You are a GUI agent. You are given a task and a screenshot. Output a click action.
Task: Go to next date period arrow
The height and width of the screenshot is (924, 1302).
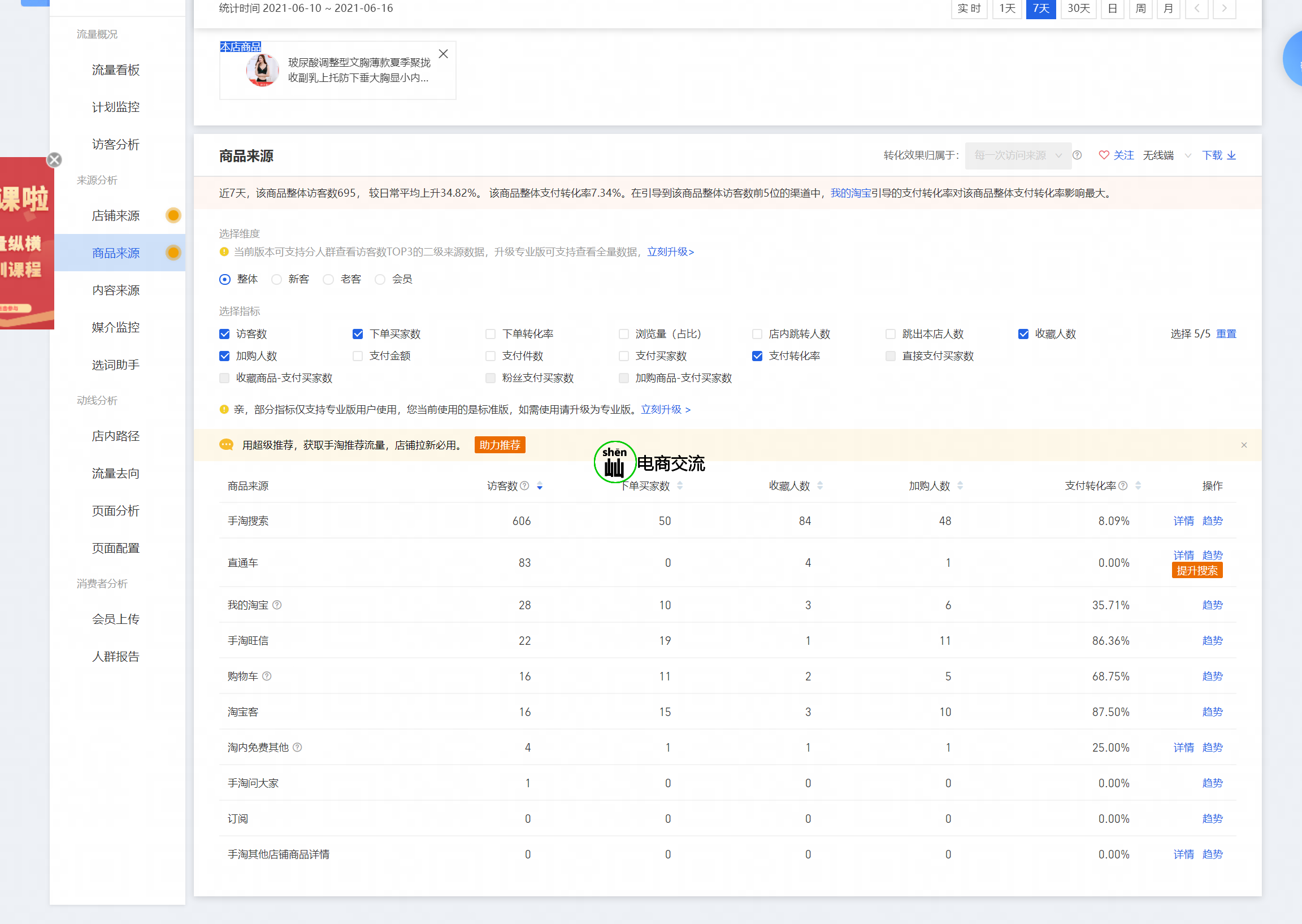point(1224,8)
